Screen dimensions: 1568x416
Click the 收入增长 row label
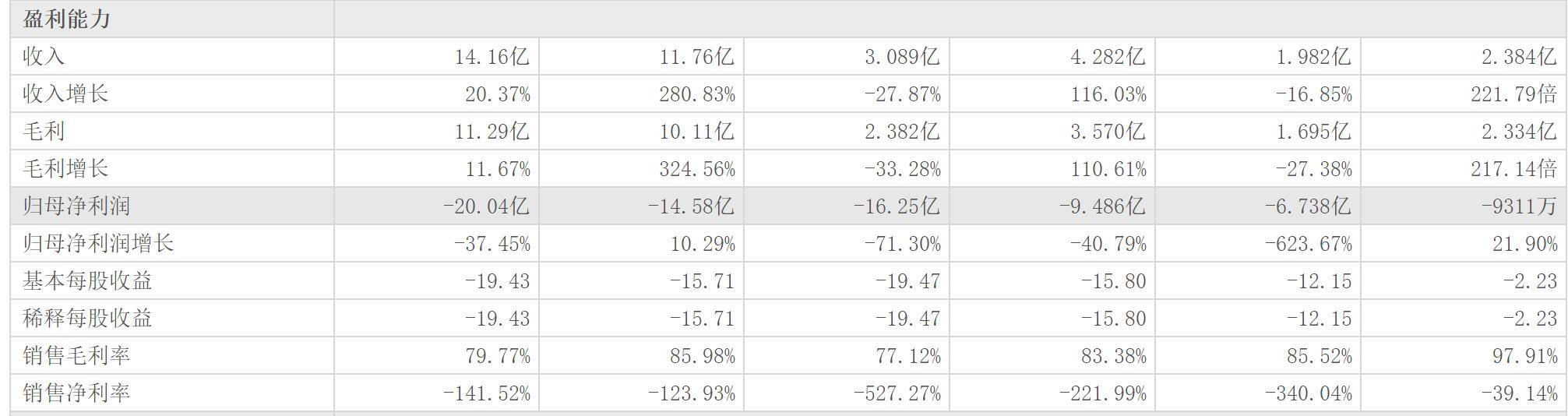pos(65,93)
